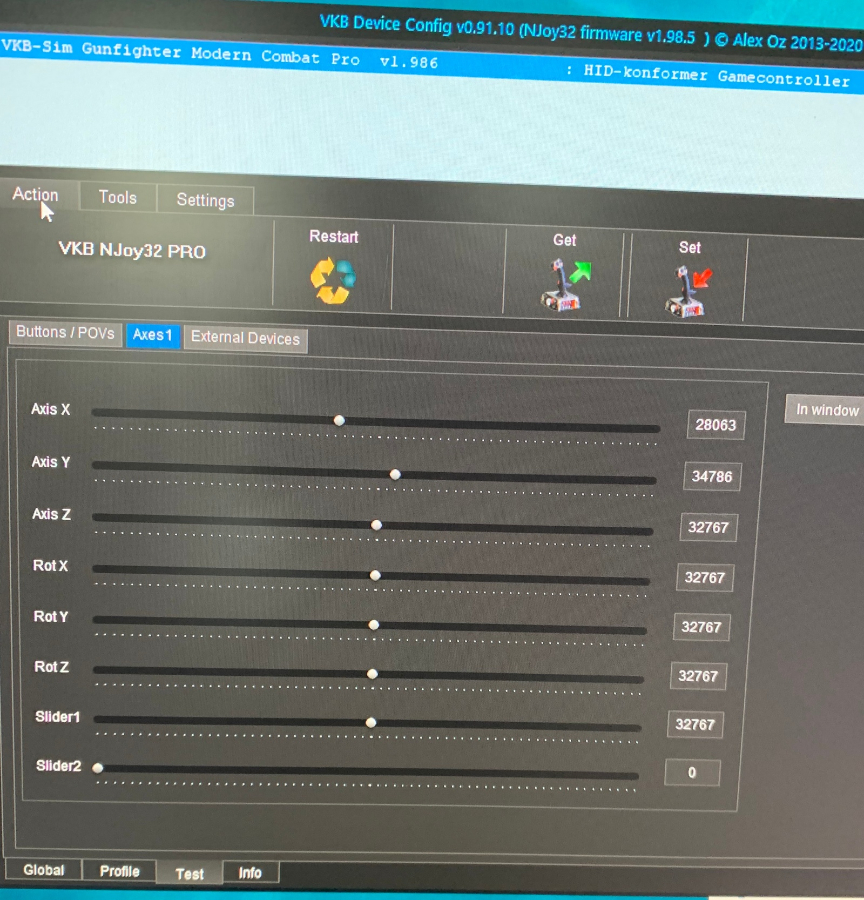Switch to Buttons / POVs tab
864x900 pixels.
click(65, 332)
